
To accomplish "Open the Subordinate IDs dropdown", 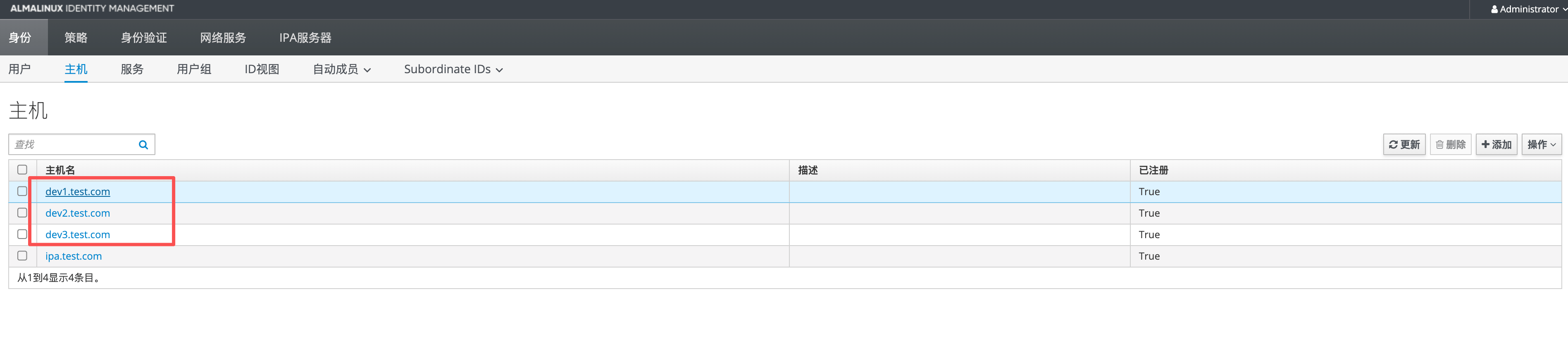I will coord(453,69).
